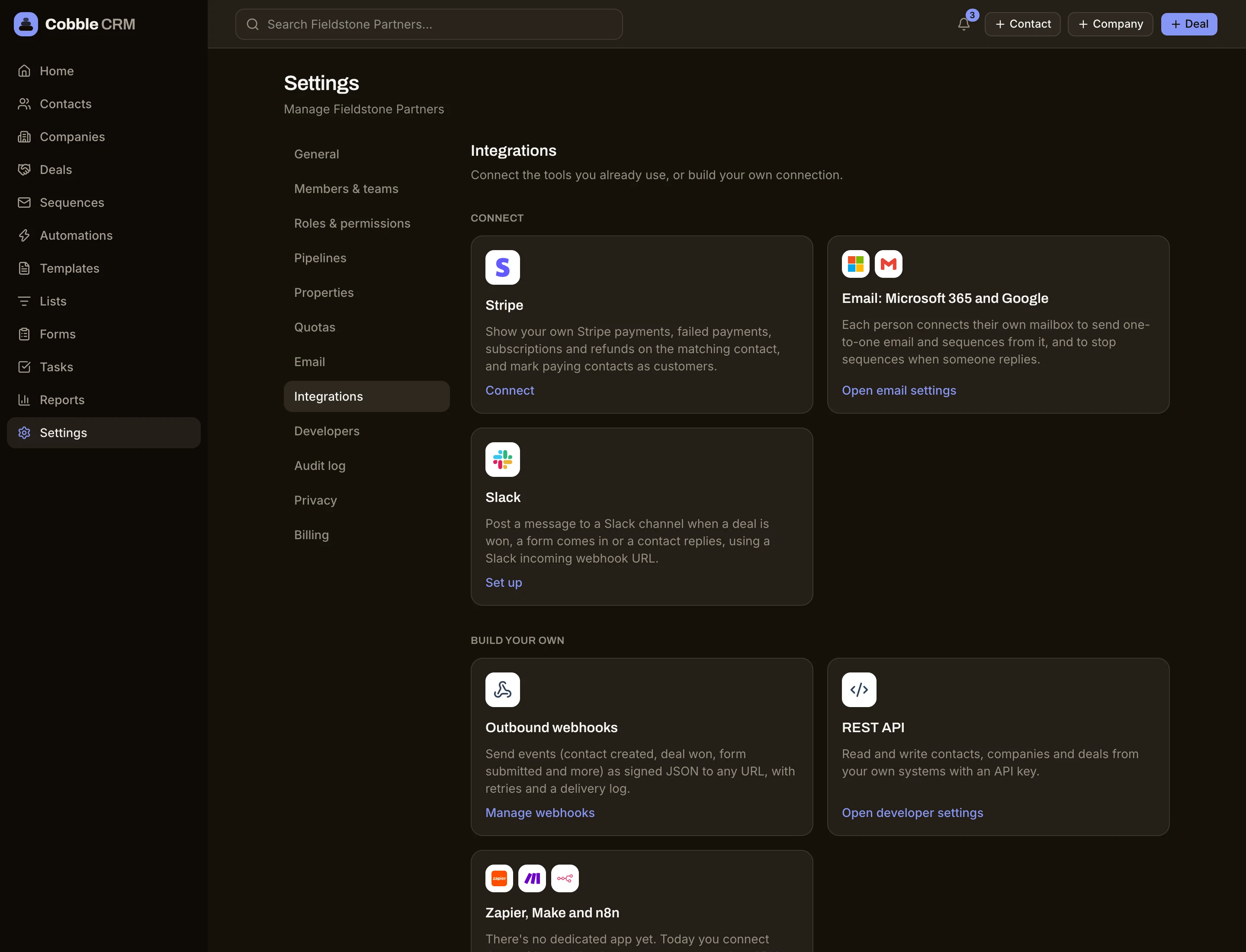
Task: Click Open developer settings link
Action: (913, 813)
